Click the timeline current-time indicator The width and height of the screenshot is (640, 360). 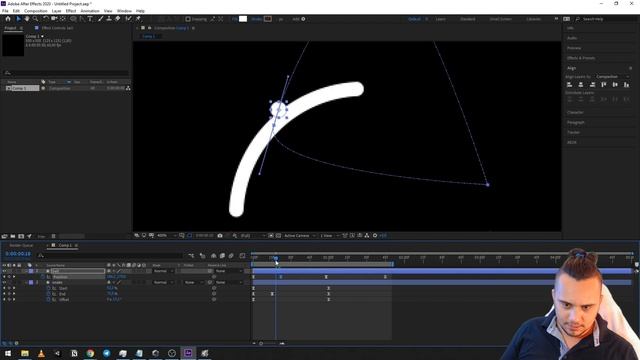[x=276, y=258]
